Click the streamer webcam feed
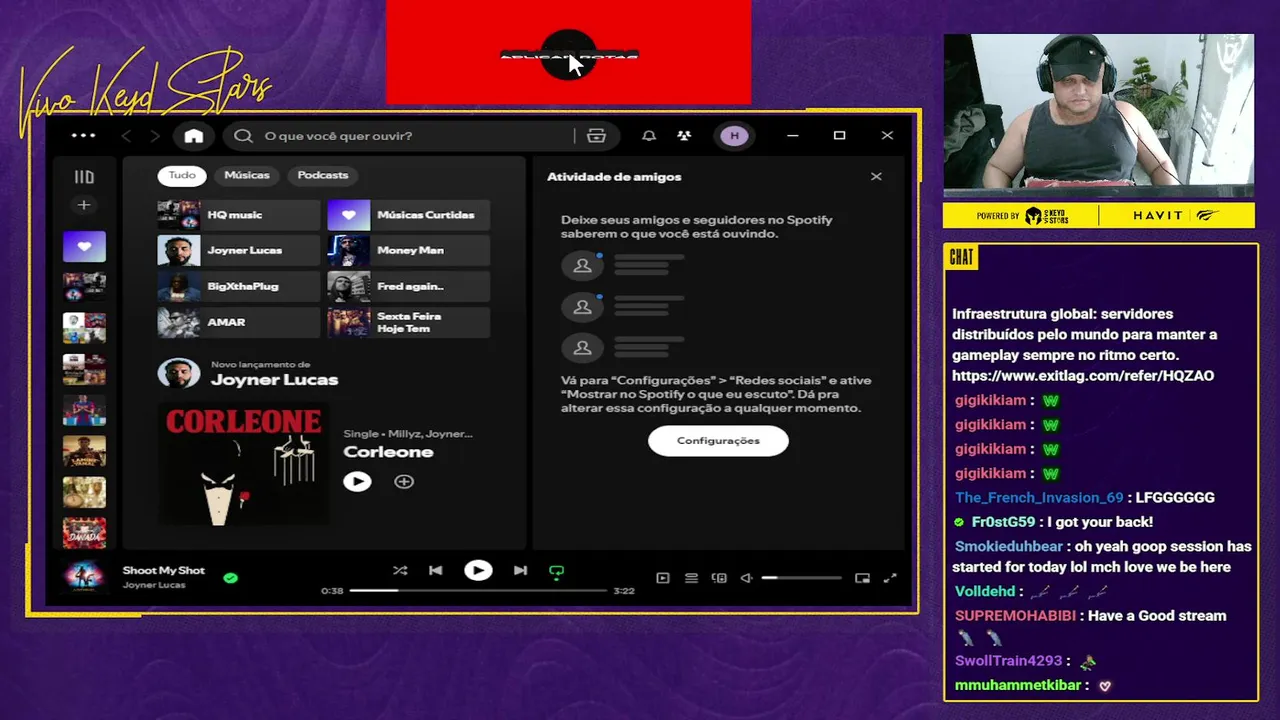This screenshot has height=720, width=1280. (x=1098, y=116)
